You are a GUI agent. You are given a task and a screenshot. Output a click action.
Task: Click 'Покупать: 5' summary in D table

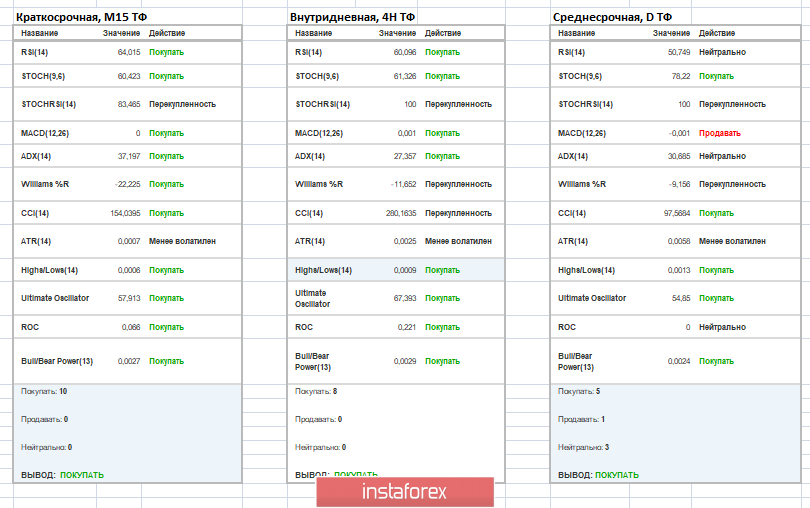pyautogui.click(x=579, y=391)
